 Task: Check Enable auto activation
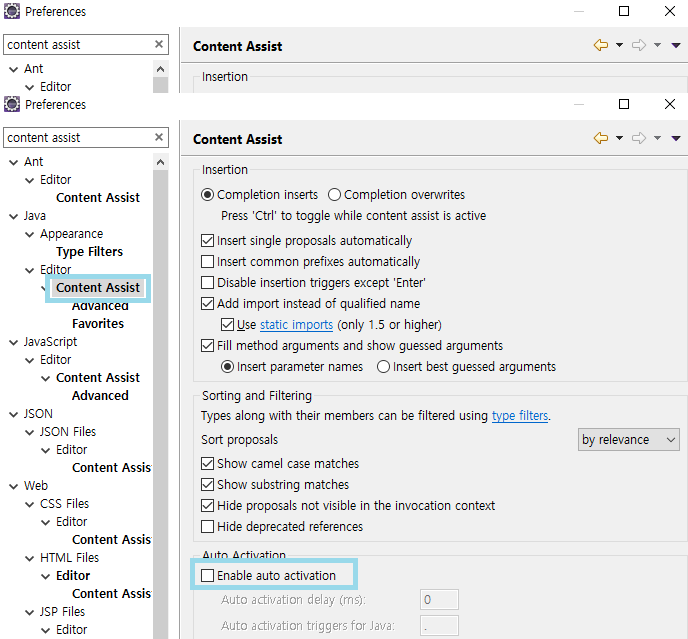point(207,575)
